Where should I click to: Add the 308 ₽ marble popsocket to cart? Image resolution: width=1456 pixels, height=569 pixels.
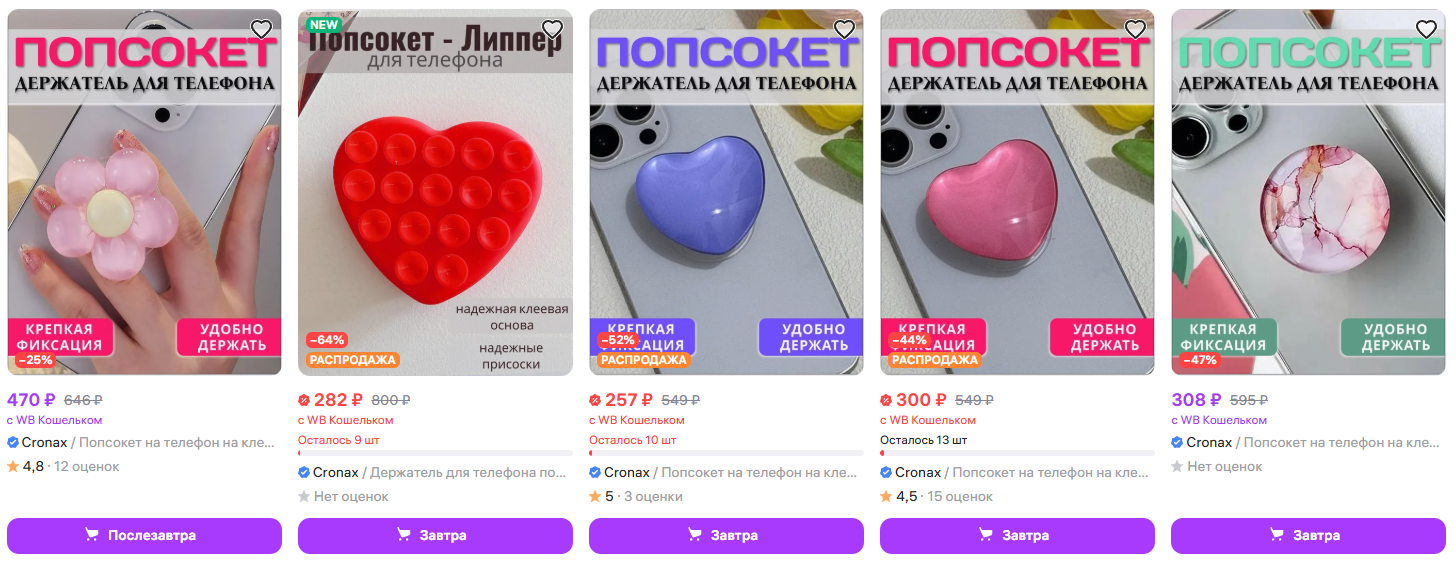coord(1308,536)
